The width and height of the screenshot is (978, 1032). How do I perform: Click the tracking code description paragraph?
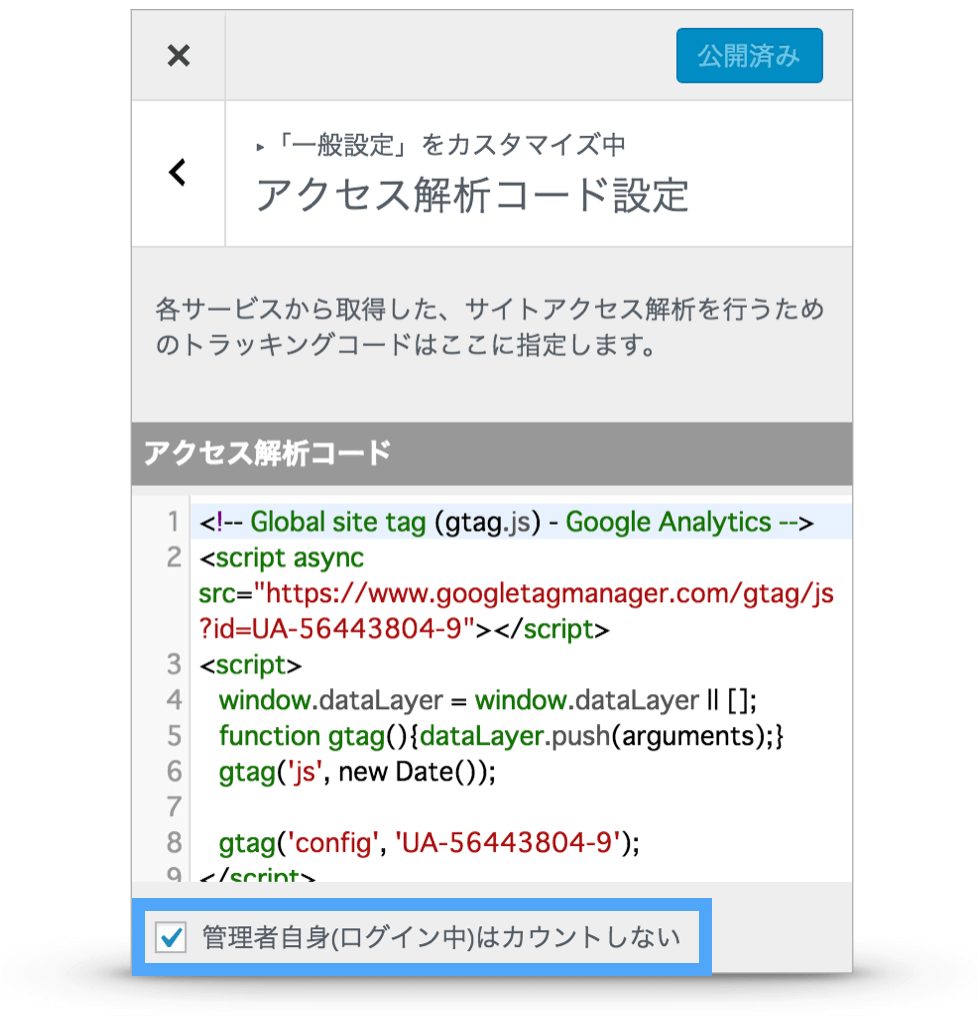(490, 326)
